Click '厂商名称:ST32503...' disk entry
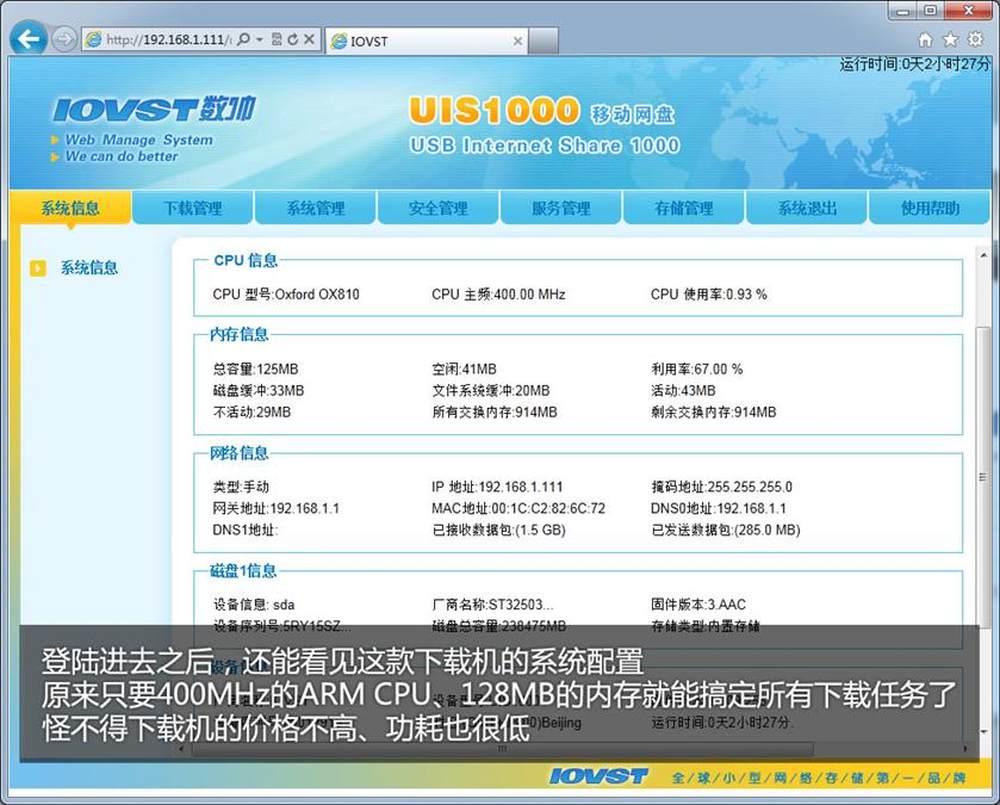The height and width of the screenshot is (805, 1000). click(492, 605)
